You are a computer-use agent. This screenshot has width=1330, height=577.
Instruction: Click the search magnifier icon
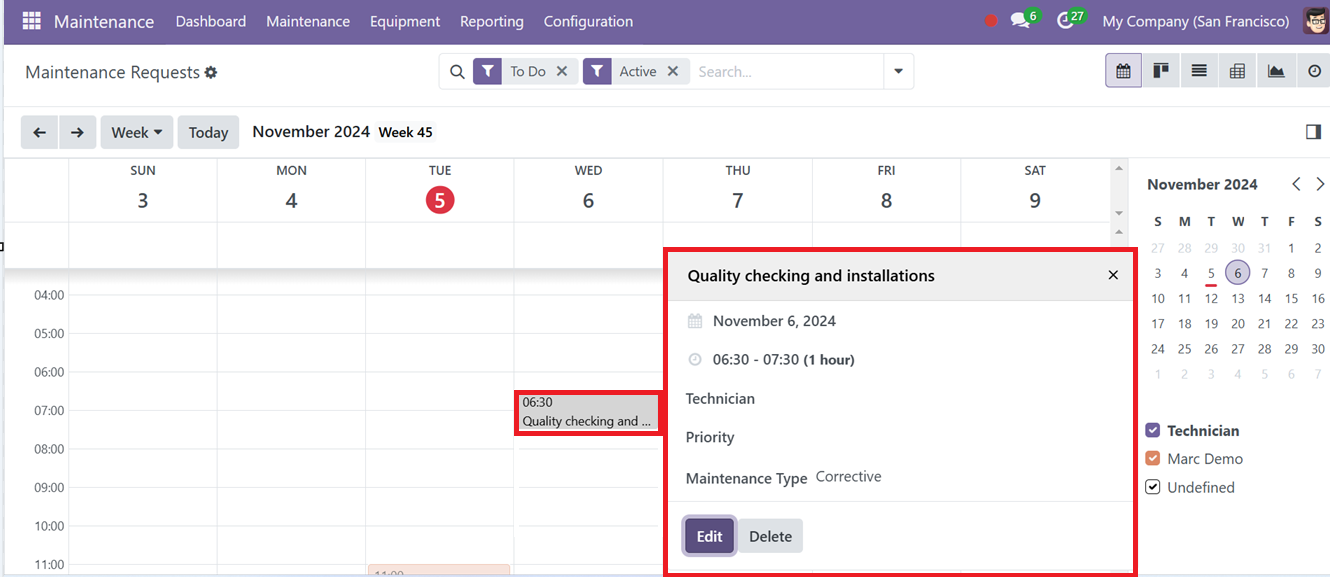point(456,71)
